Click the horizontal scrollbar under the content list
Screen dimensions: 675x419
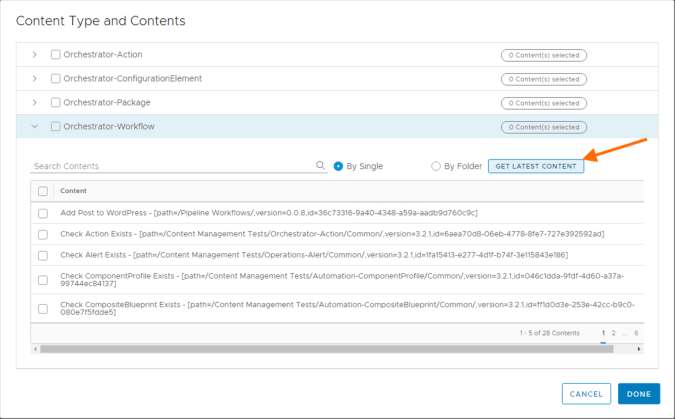point(320,349)
